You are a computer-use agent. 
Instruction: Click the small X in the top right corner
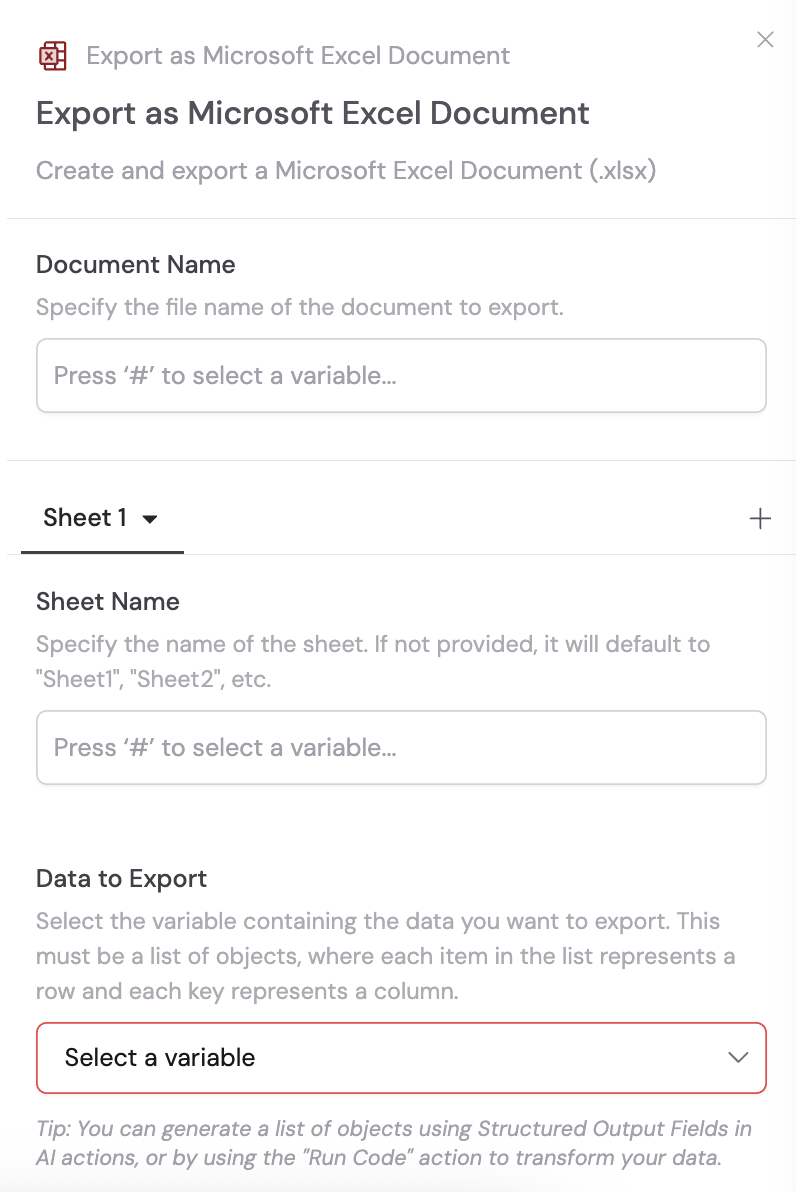coord(765,40)
